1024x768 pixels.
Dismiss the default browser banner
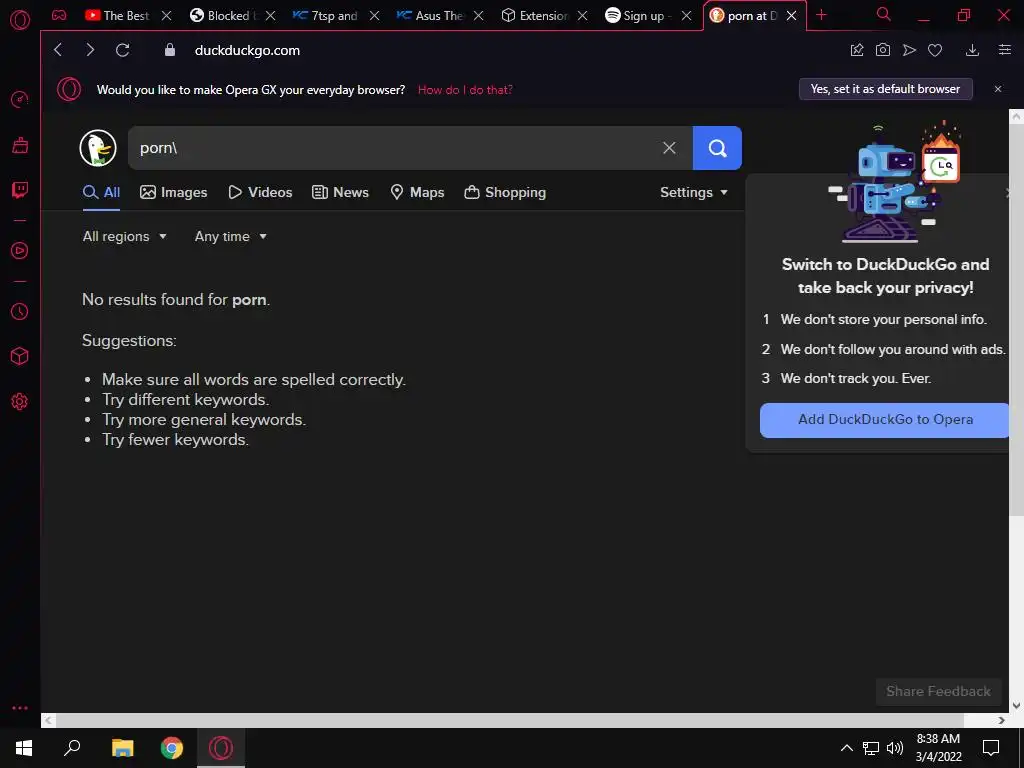coord(998,89)
